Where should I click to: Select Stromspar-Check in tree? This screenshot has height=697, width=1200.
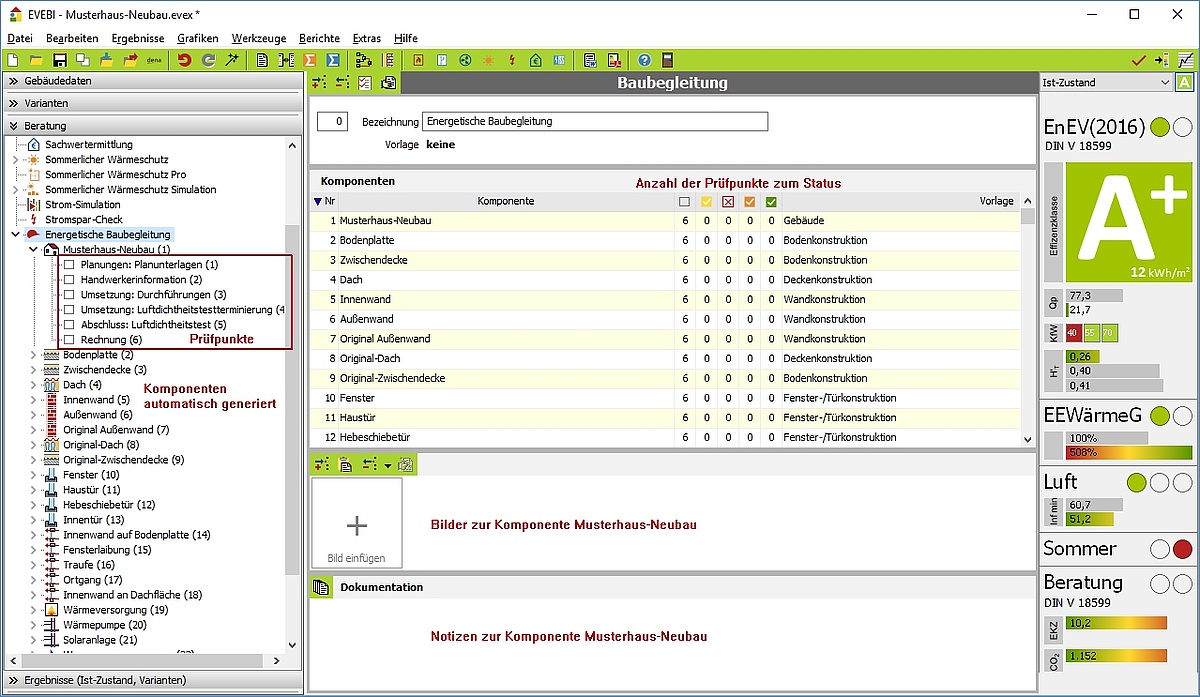(84, 219)
